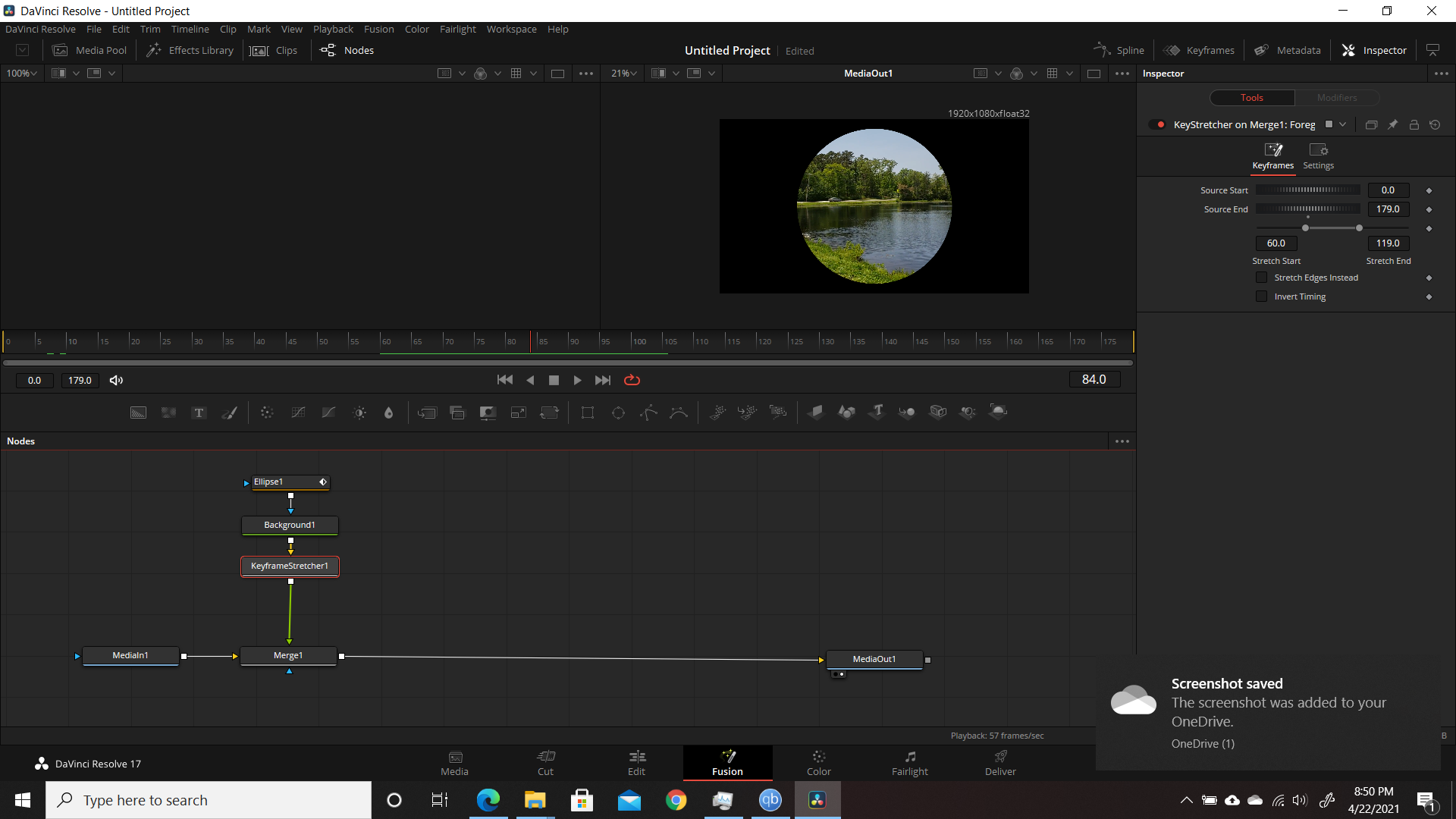This screenshot has height=819, width=1456.
Task: Add the Resize tool
Action: tap(519, 413)
